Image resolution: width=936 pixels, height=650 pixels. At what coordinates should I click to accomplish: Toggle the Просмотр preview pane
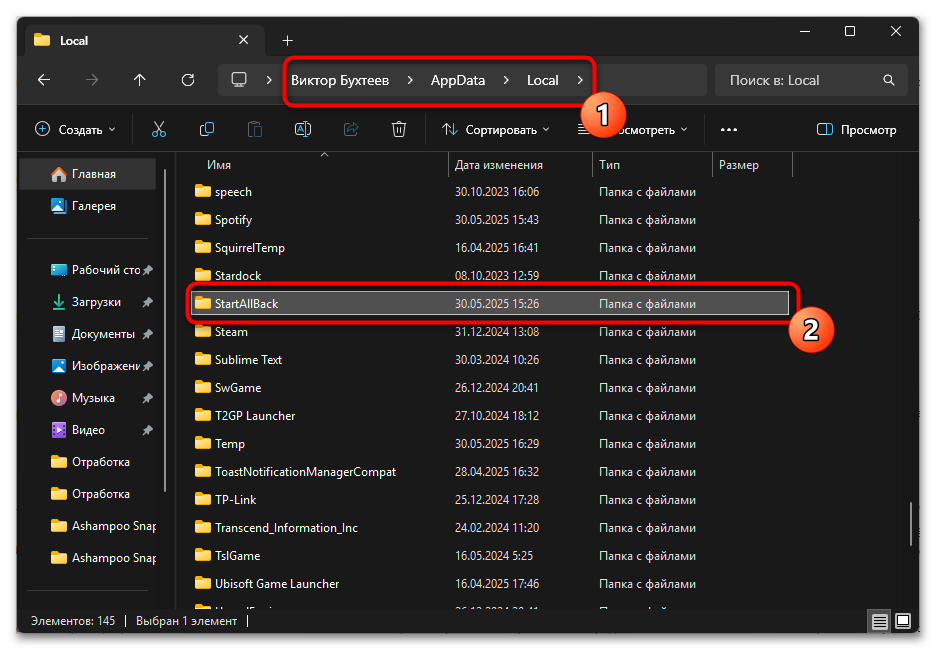point(856,129)
